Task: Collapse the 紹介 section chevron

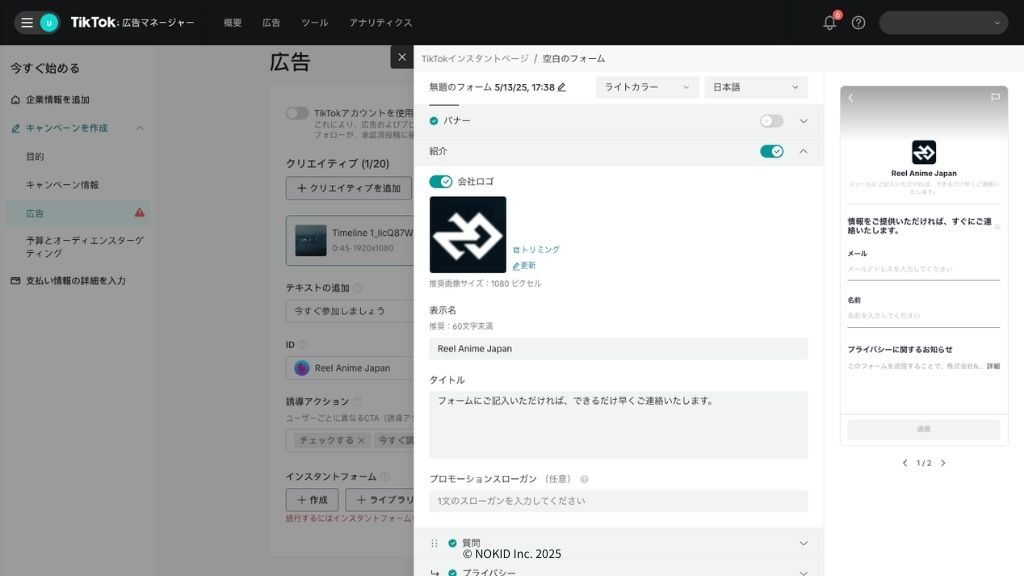Action: 803,152
